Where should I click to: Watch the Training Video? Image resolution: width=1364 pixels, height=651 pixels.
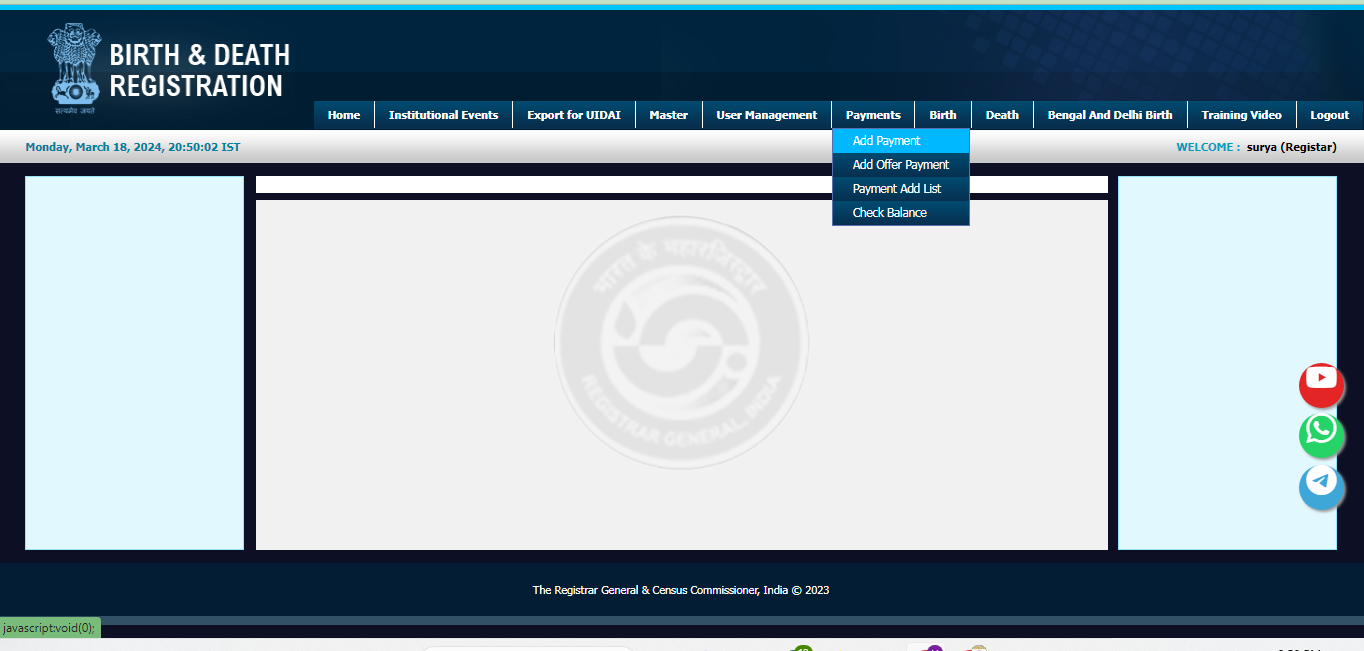1240,114
